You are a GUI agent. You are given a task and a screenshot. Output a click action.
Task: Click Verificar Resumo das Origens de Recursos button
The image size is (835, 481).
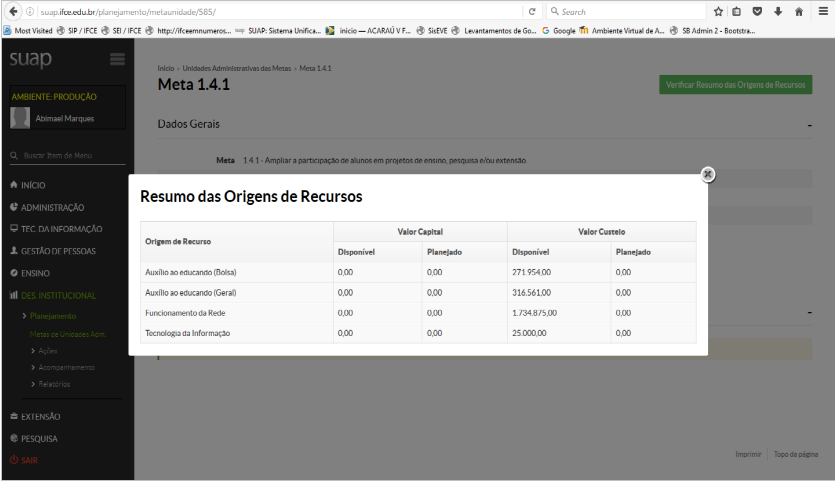(736, 85)
